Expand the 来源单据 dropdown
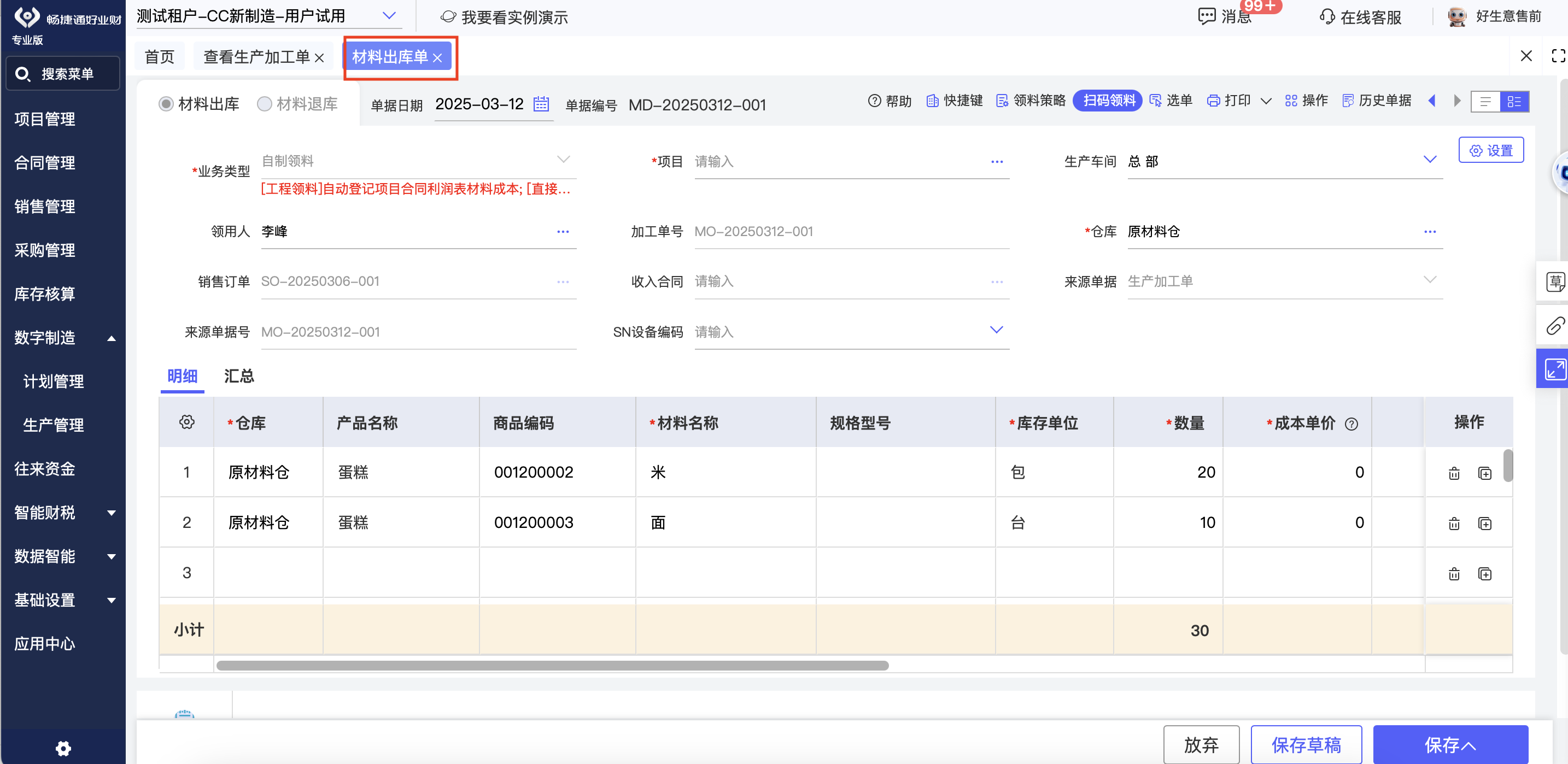Image resolution: width=1568 pixels, height=764 pixels. (1430, 280)
